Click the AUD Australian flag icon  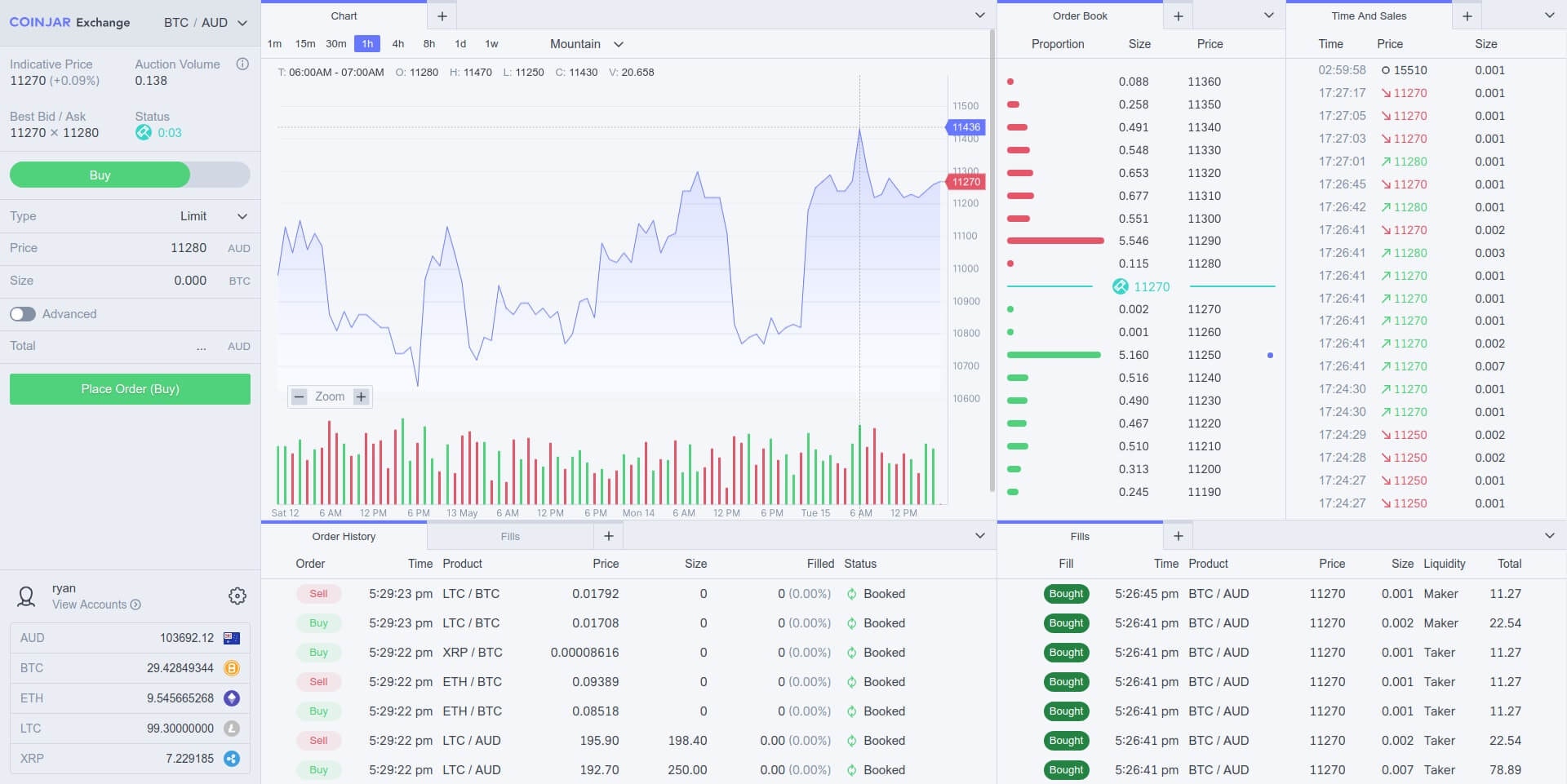pos(232,638)
